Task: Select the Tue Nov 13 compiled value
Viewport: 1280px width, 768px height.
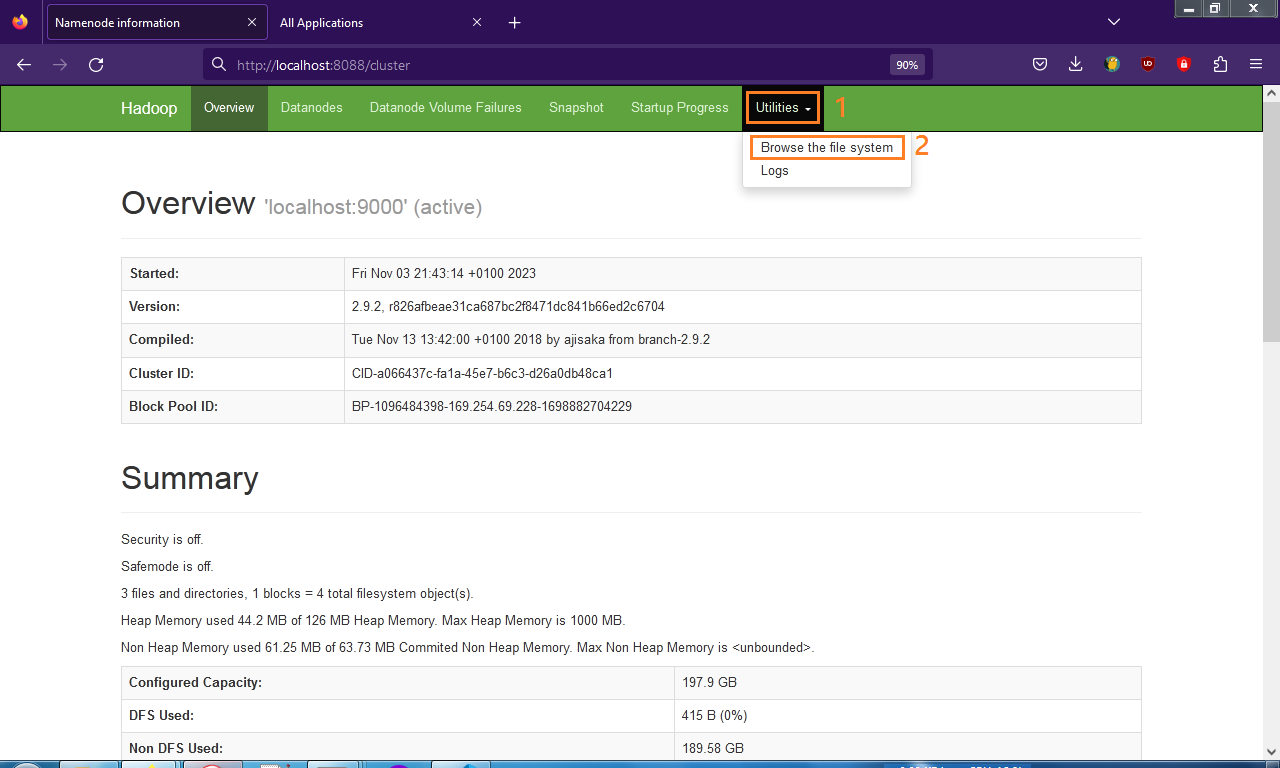Action: coord(531,340)
